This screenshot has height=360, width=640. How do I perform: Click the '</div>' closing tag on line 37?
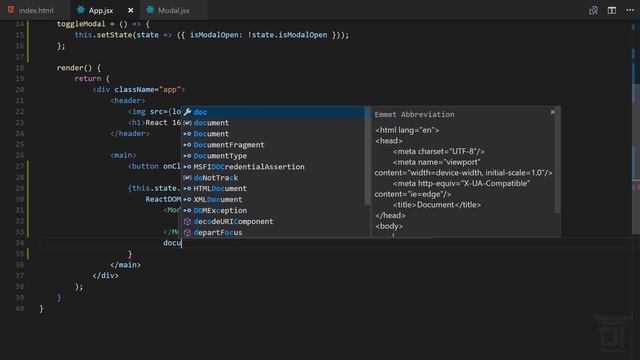pyautogui.click(x=105, y=276)
